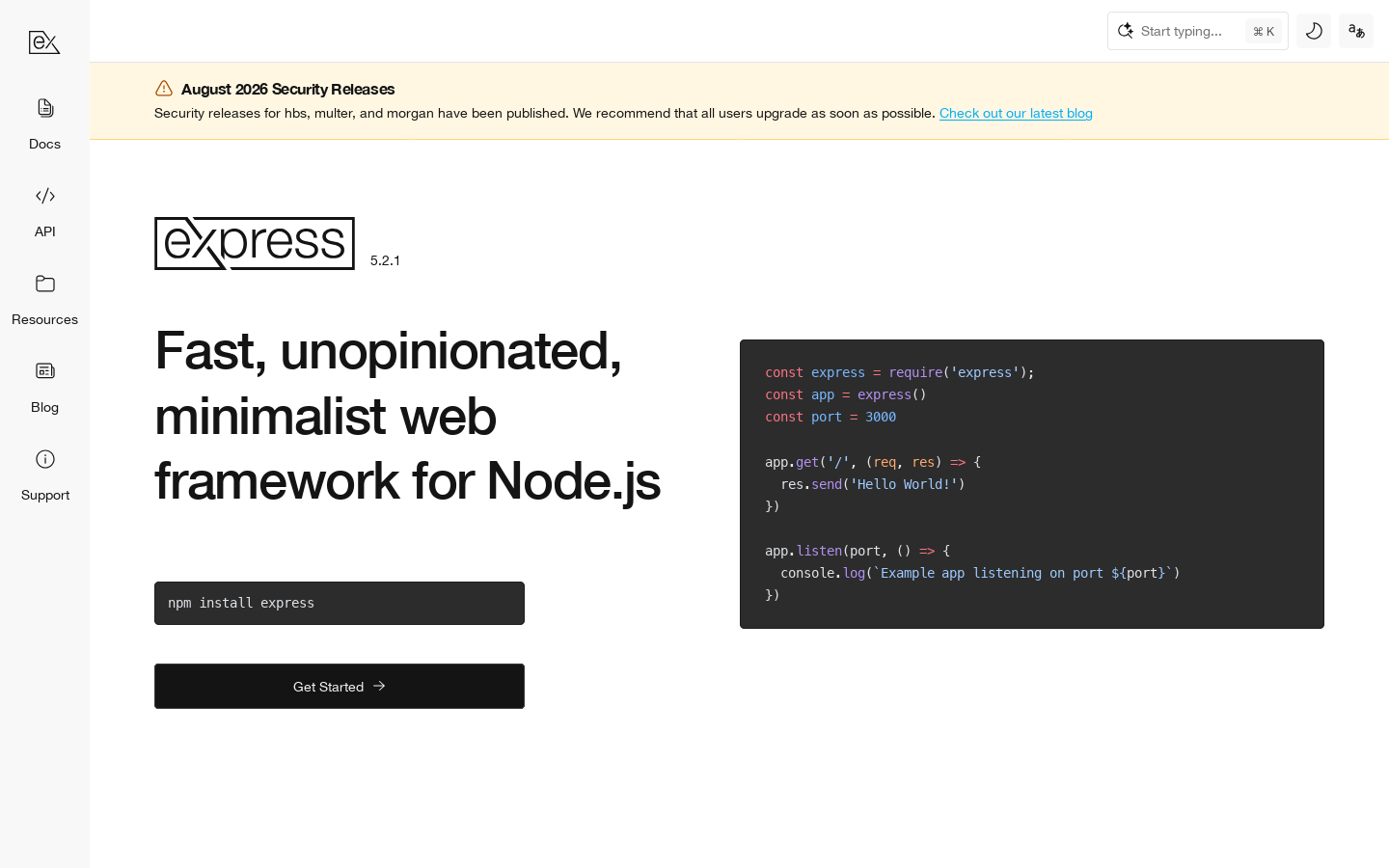Open the Blog newspaper icon
Viewport: 1389px width, 868px height.
pyautogui.click(x=44, y=371)
